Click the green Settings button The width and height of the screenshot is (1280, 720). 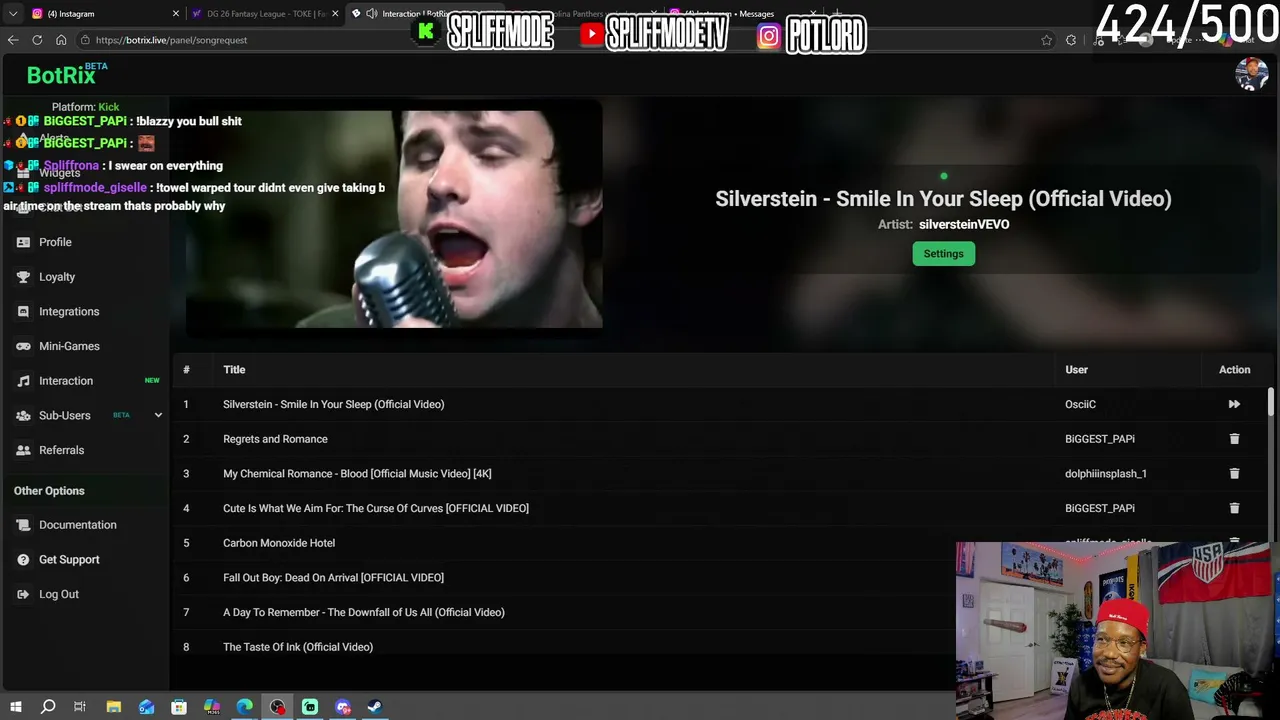943,254
